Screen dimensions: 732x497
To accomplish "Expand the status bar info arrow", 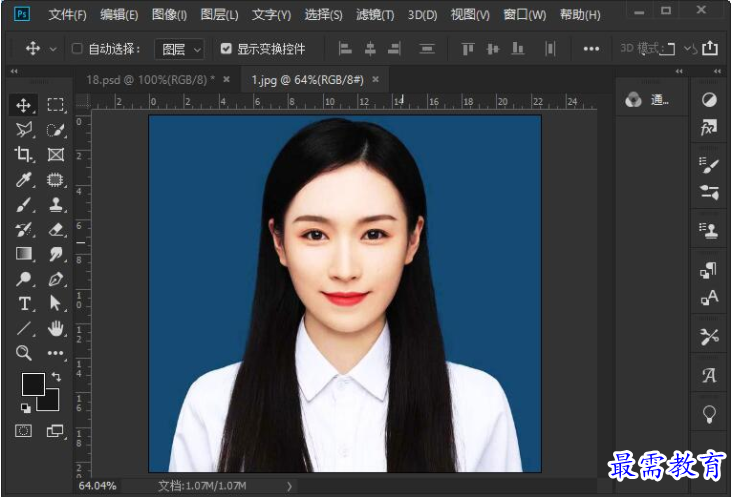I will (289, 486).
